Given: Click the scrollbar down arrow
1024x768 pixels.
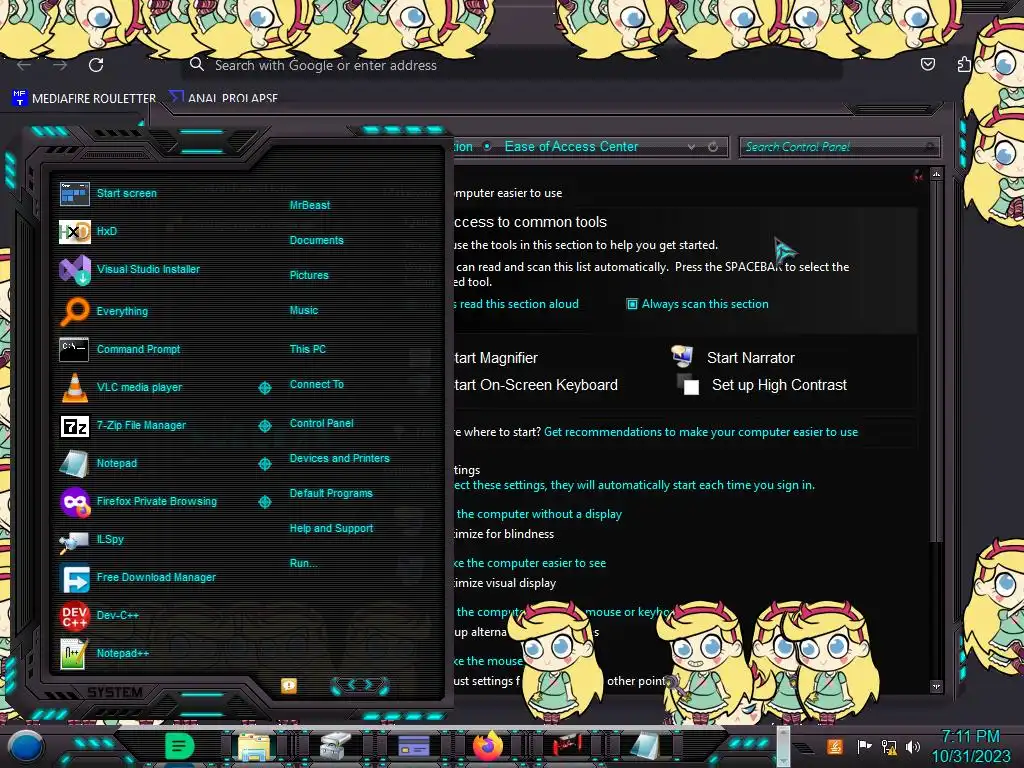Looking at the screenshot, I should coord(936,686).
